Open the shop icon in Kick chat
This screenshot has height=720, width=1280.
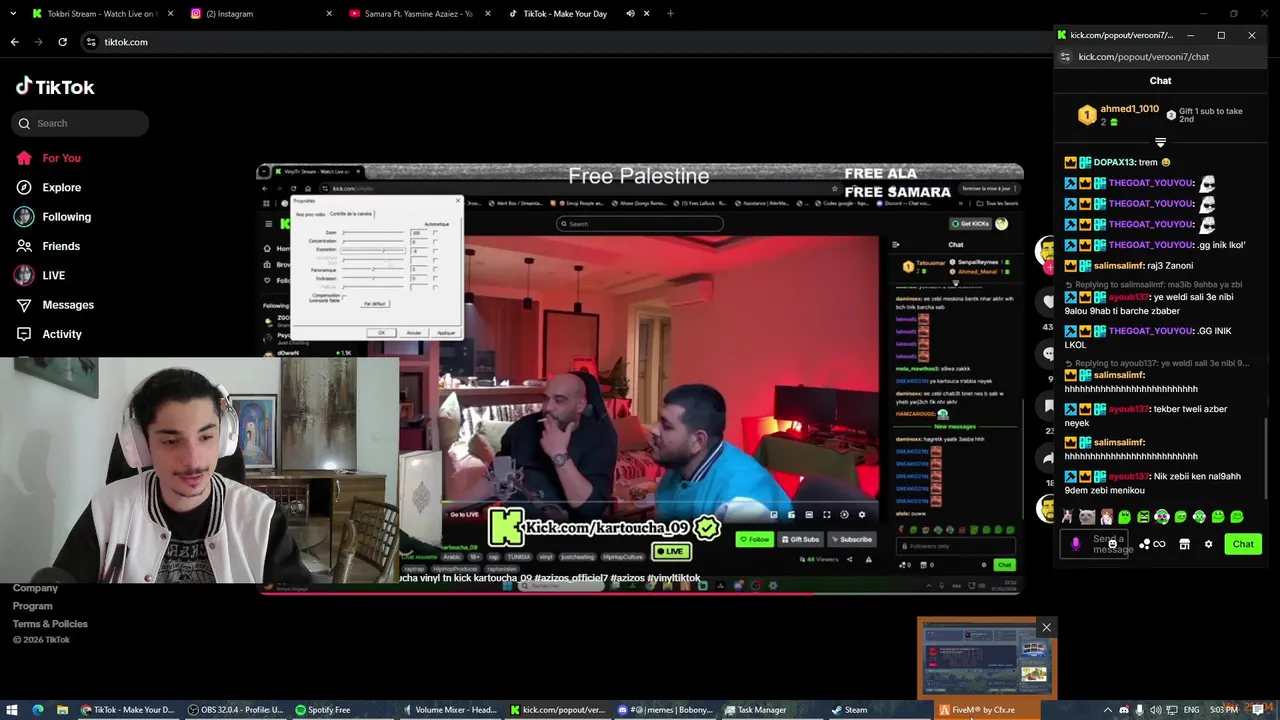coord(1184,544)
